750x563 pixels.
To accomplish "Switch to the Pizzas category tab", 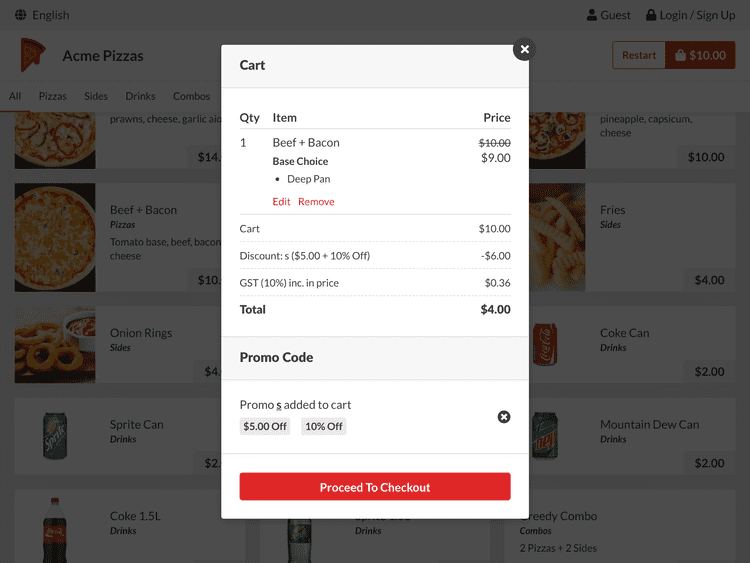I will tap(53, 96).
